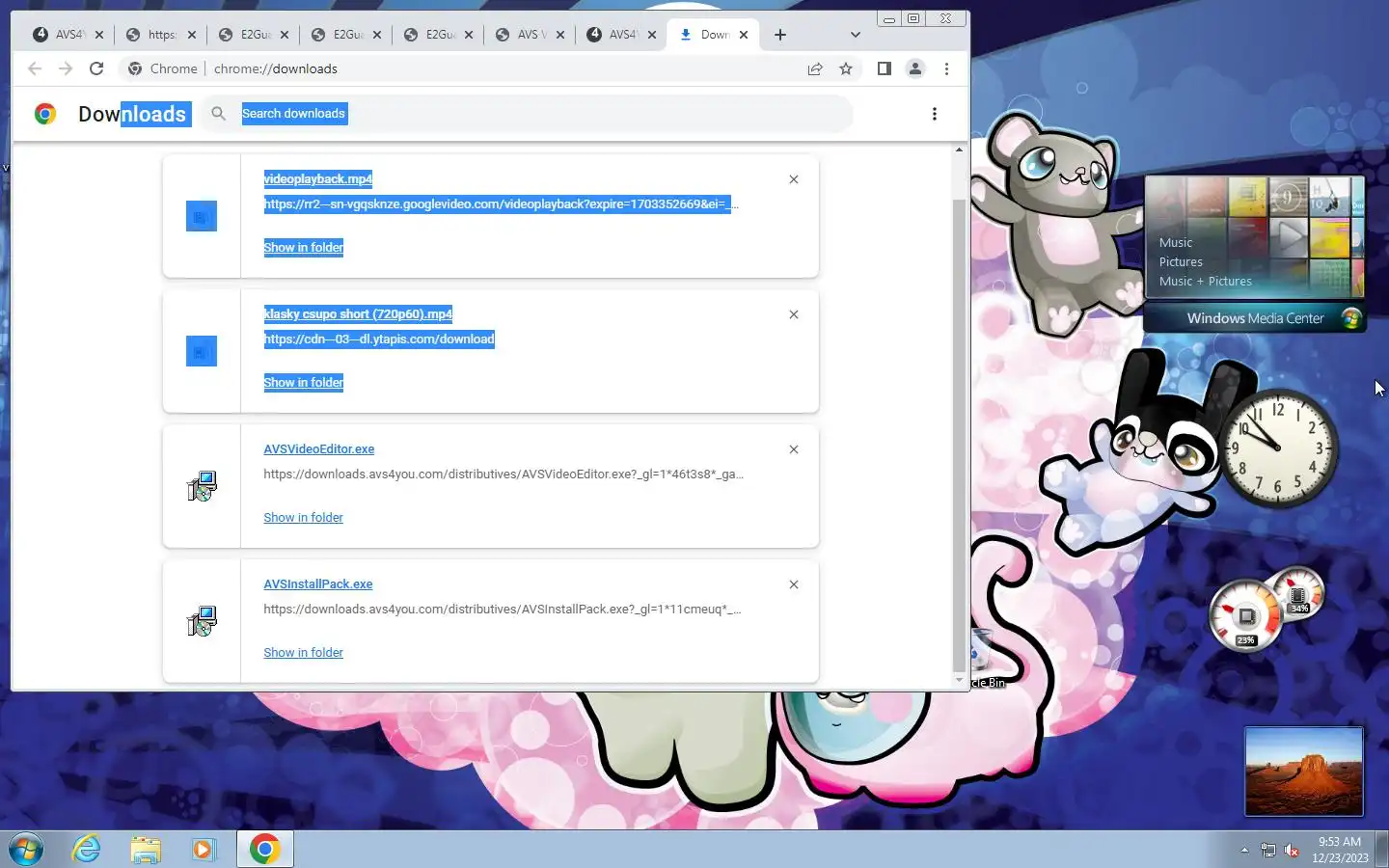Click the AVSInstallPack.exe installer icon
This screenshot has height=868, width=1389.
202,621
